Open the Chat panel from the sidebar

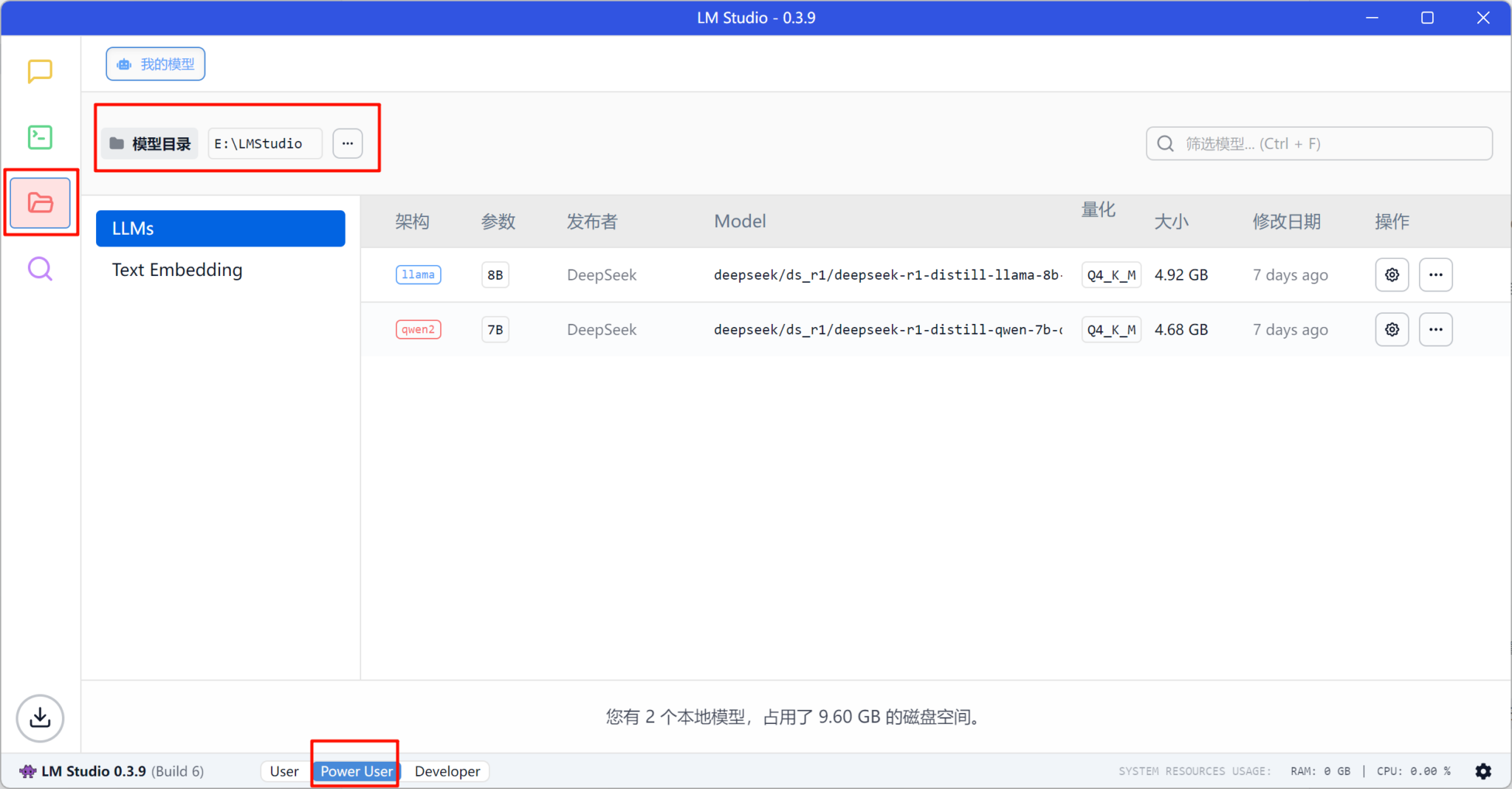tap(39, 72)
